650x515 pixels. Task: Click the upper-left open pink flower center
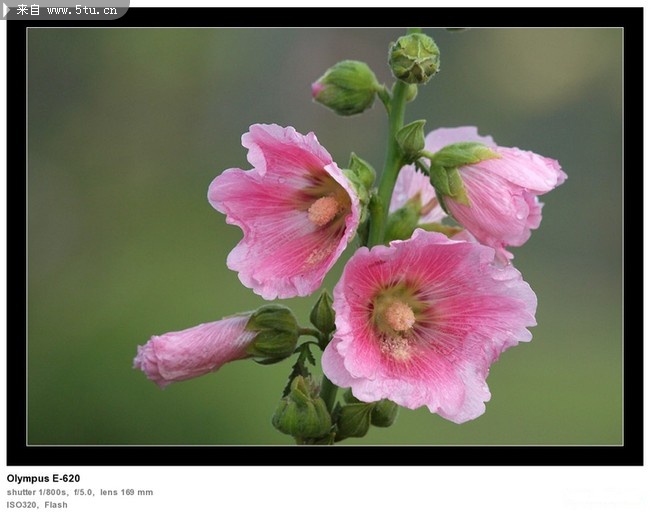click(x=323, y=210)
